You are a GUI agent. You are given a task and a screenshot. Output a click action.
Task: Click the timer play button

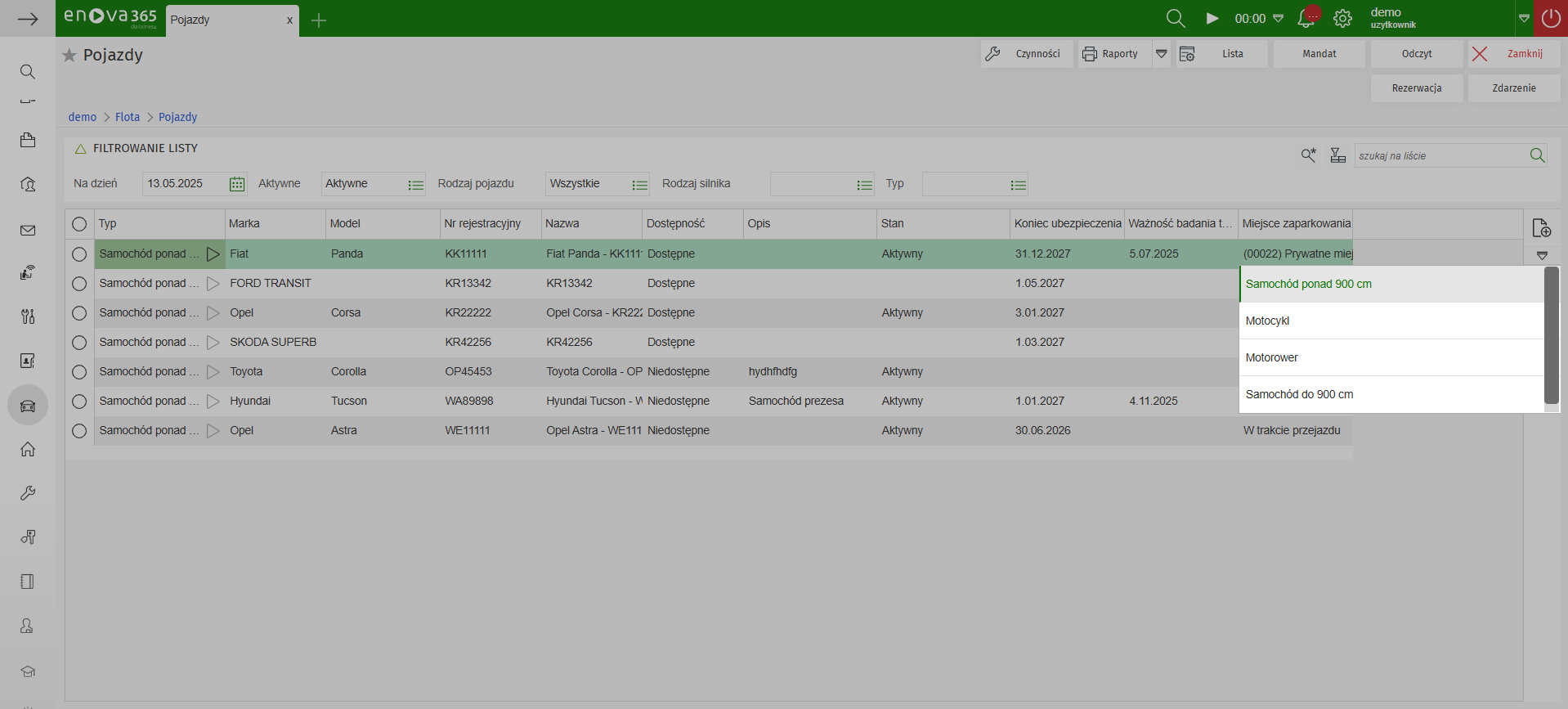click(1212, 19)
